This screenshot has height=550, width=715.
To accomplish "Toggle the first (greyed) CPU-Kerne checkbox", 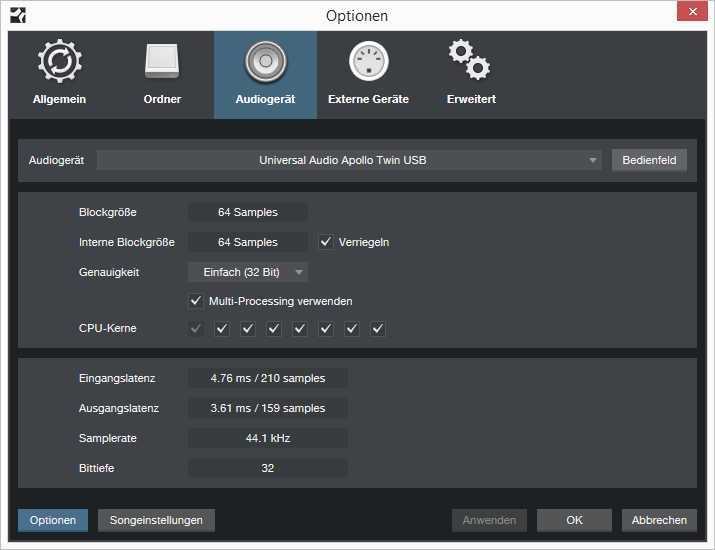I will tap(196, 328).
